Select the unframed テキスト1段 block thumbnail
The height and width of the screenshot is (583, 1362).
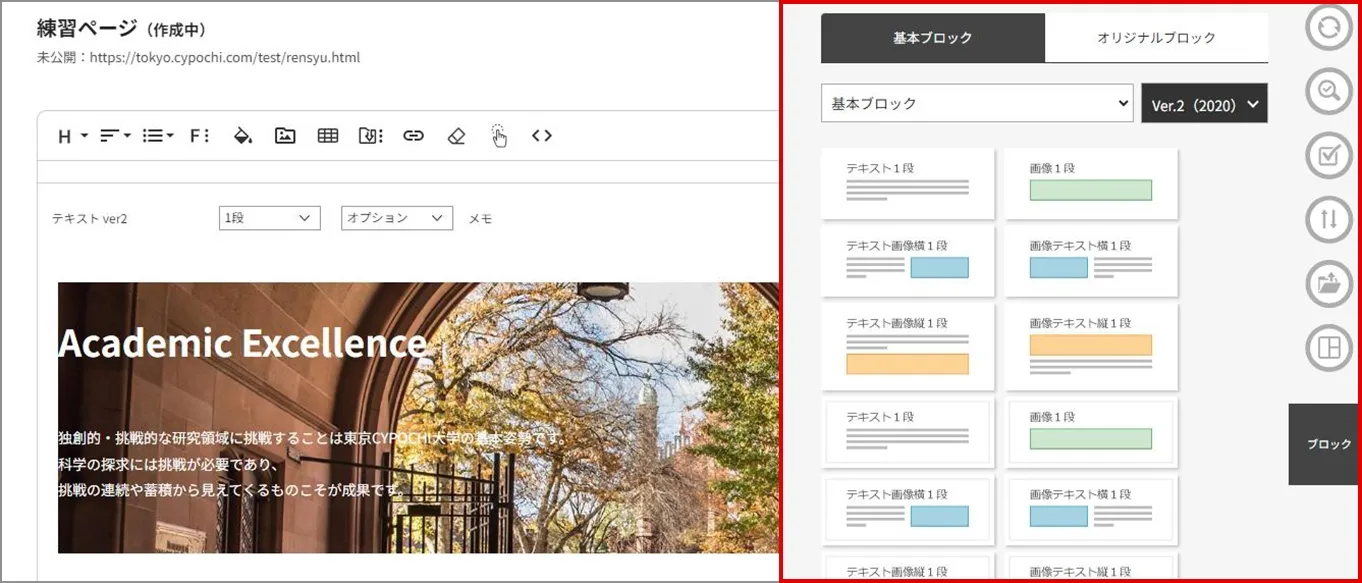click(908, 183)
